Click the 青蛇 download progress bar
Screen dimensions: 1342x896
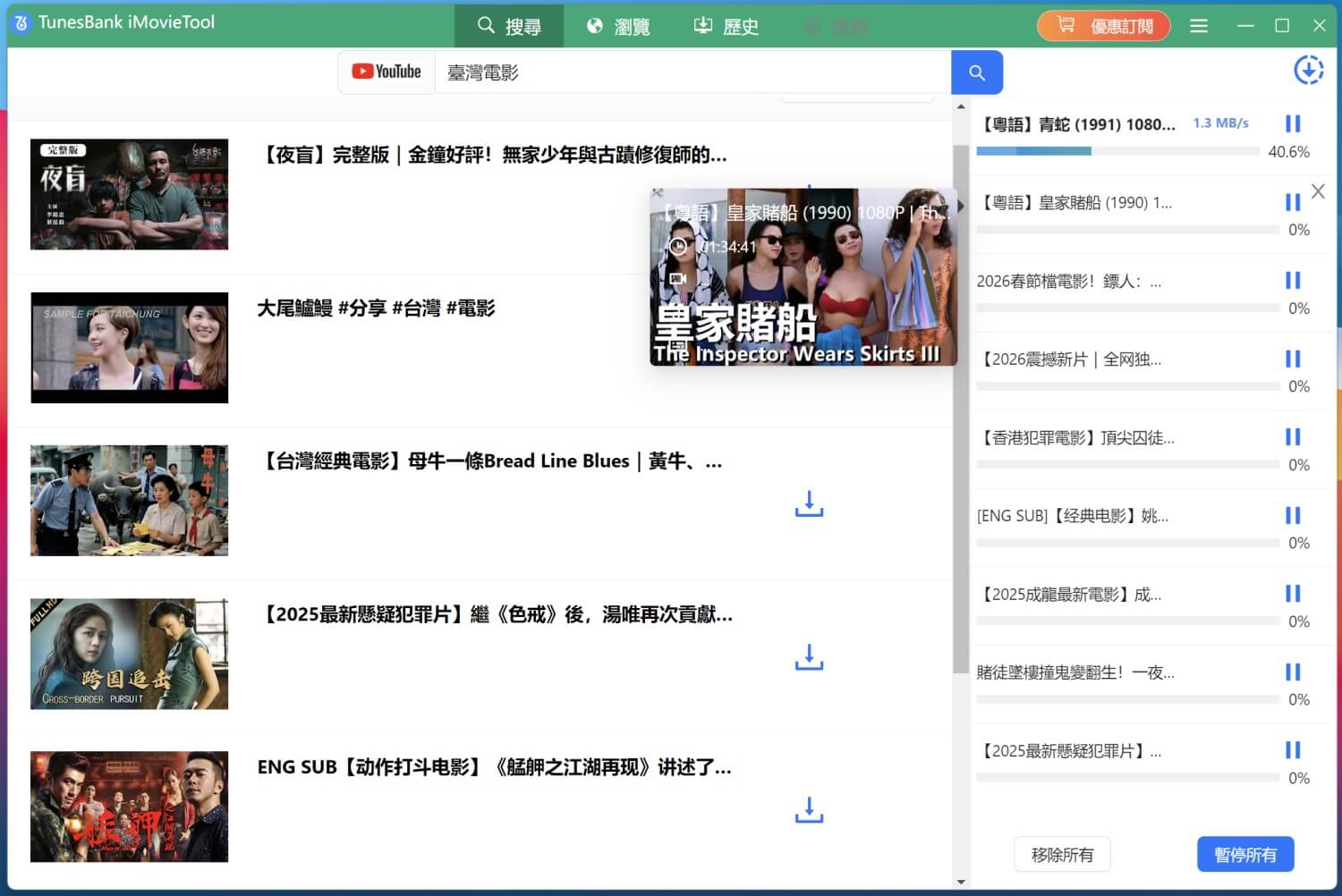(1118, 150)
